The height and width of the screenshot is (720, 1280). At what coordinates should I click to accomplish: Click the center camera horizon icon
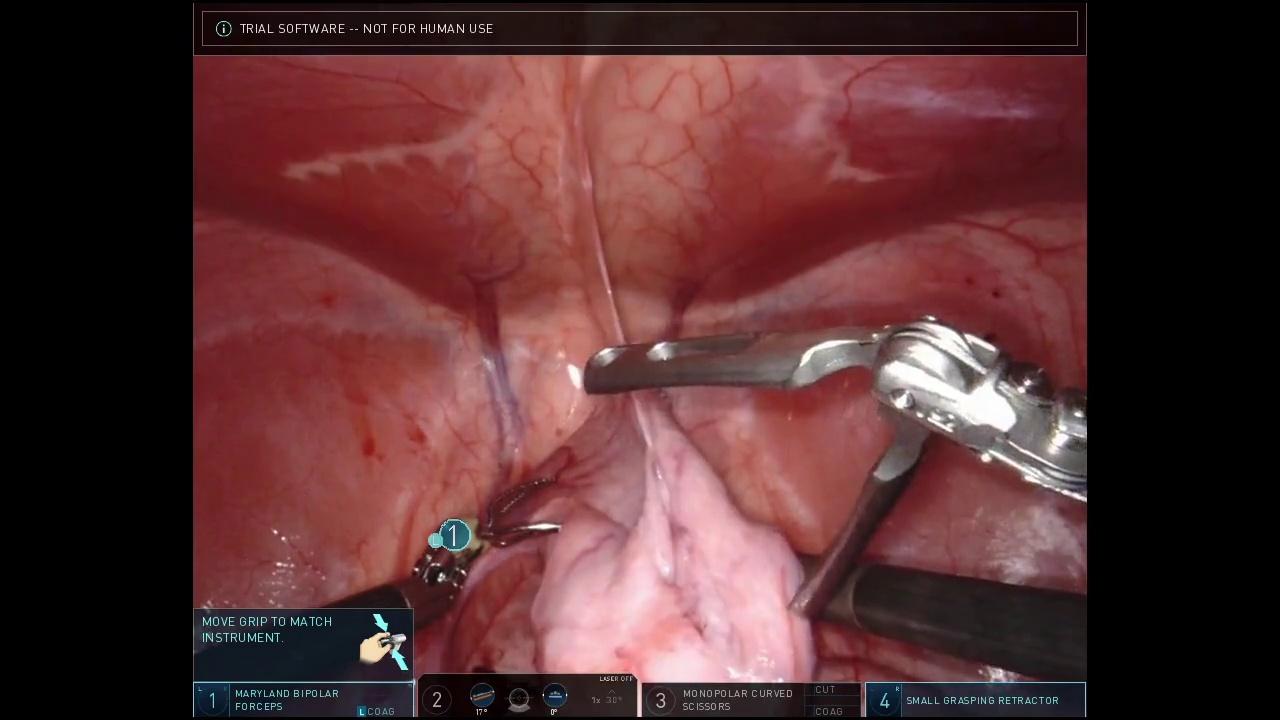pos(519,698)
